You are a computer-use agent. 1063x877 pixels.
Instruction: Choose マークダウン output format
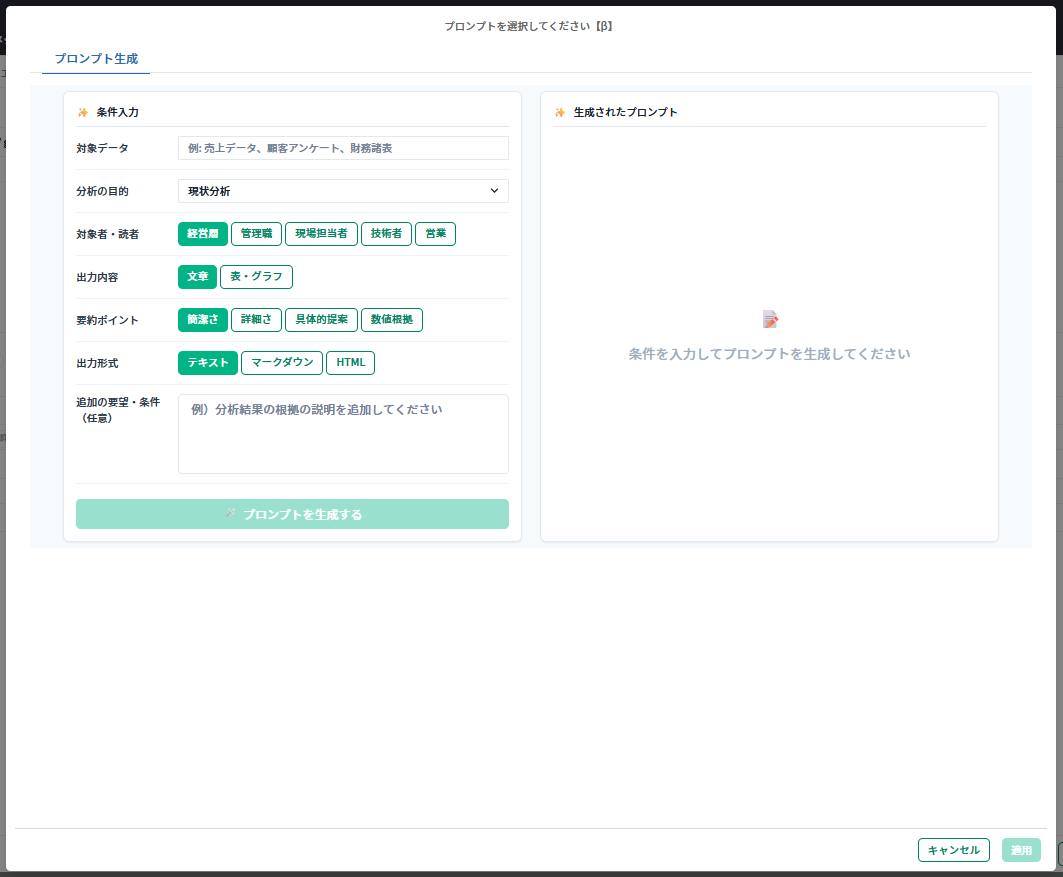coord(282,363)
